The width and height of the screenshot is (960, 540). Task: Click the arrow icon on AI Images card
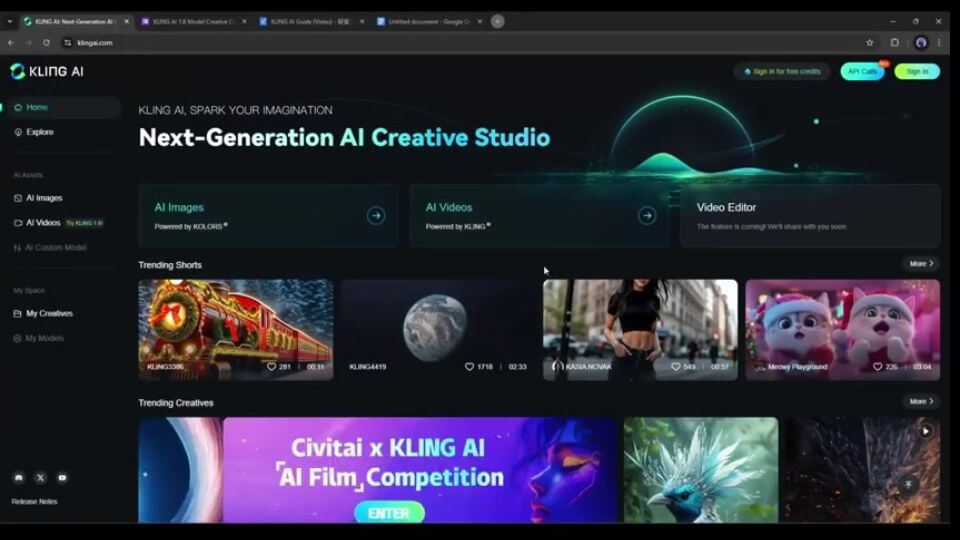click(x=376, y=215)
